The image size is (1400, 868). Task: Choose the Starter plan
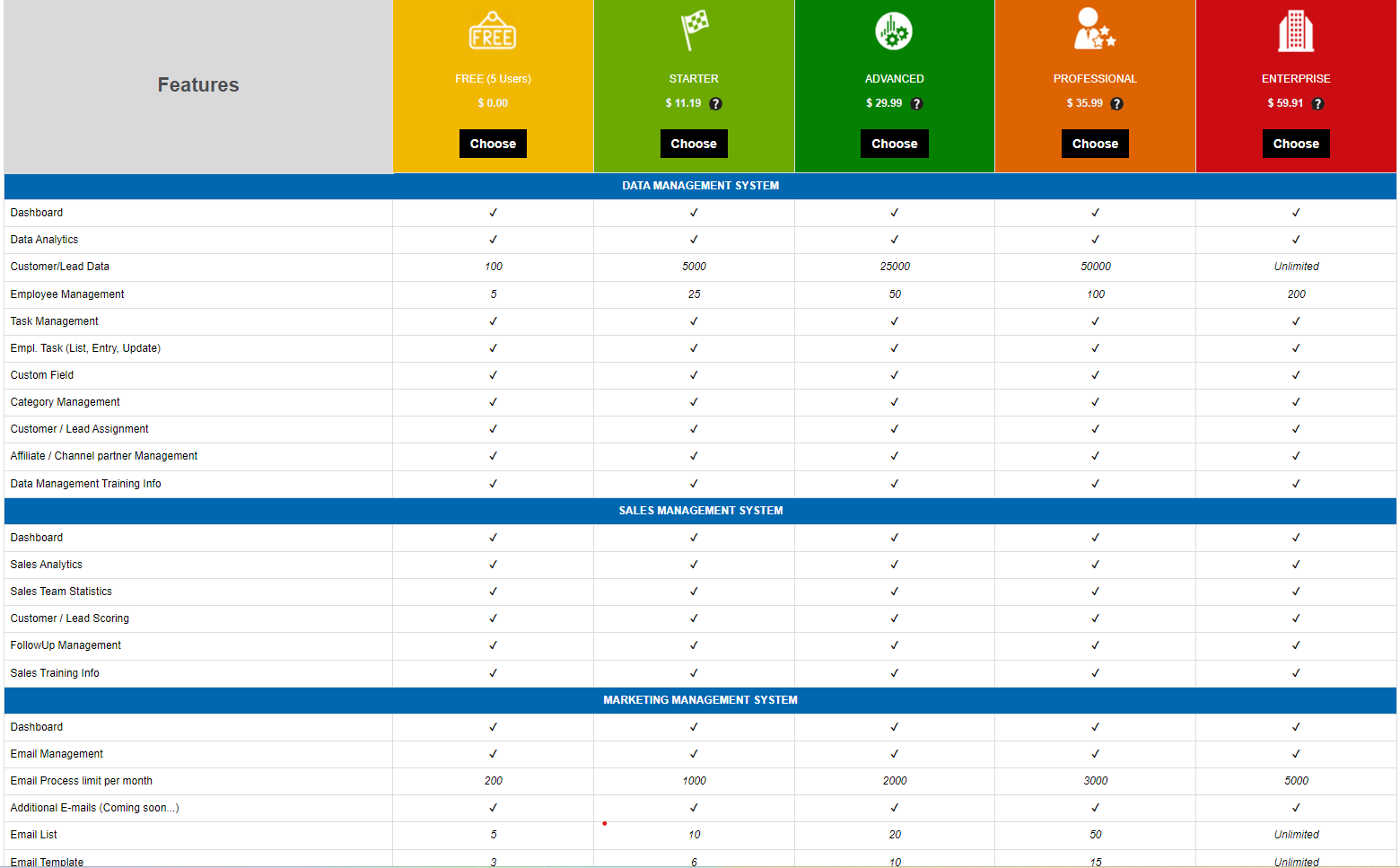click(x=694, y=144)
